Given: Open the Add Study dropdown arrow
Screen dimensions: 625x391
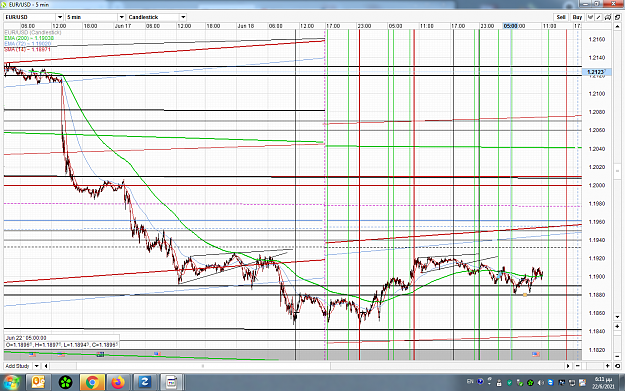Looking at the screenshot, I should click(36, 366).
